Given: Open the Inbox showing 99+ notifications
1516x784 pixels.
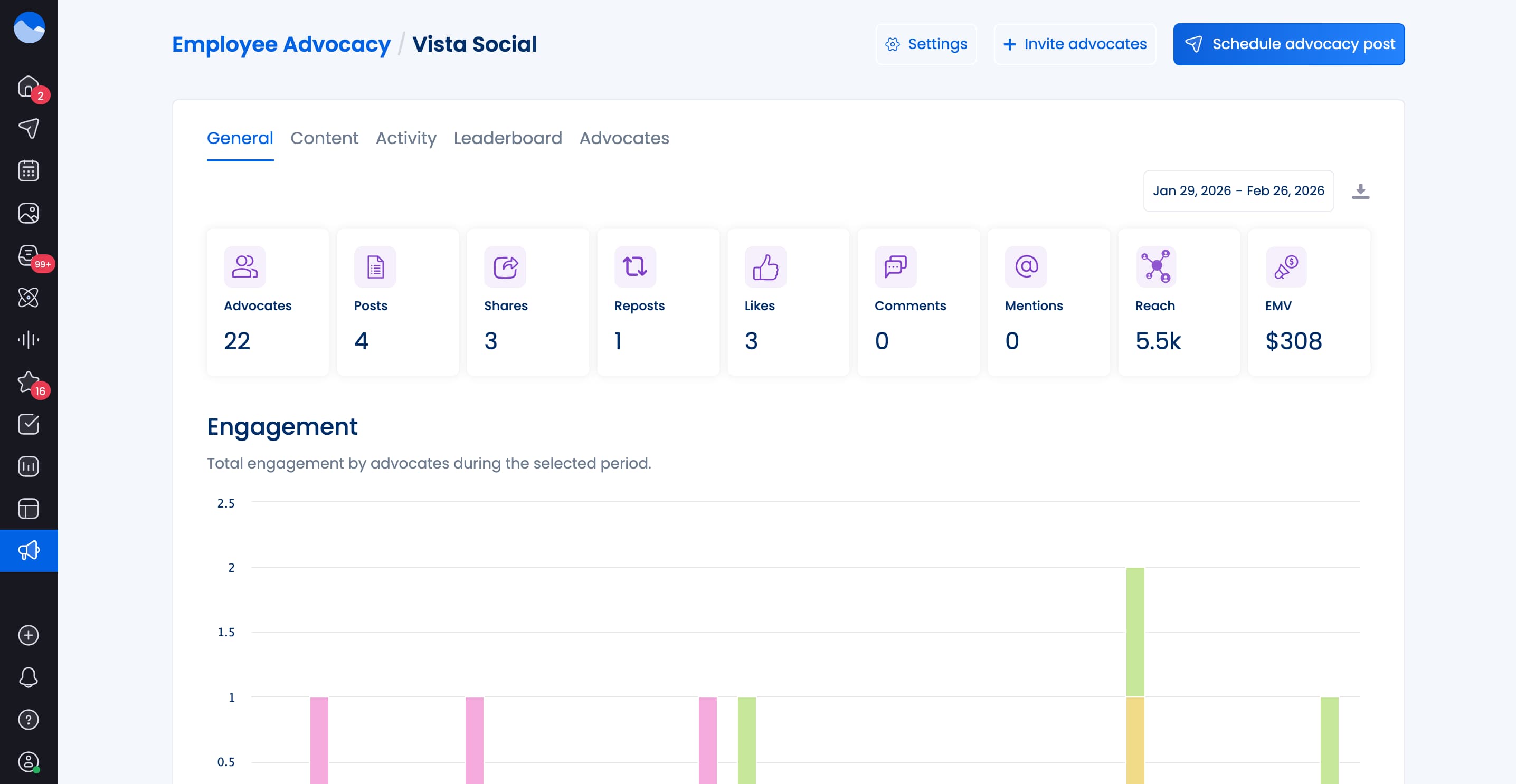Looking at the screenshot, I should (x=29, y=255).
